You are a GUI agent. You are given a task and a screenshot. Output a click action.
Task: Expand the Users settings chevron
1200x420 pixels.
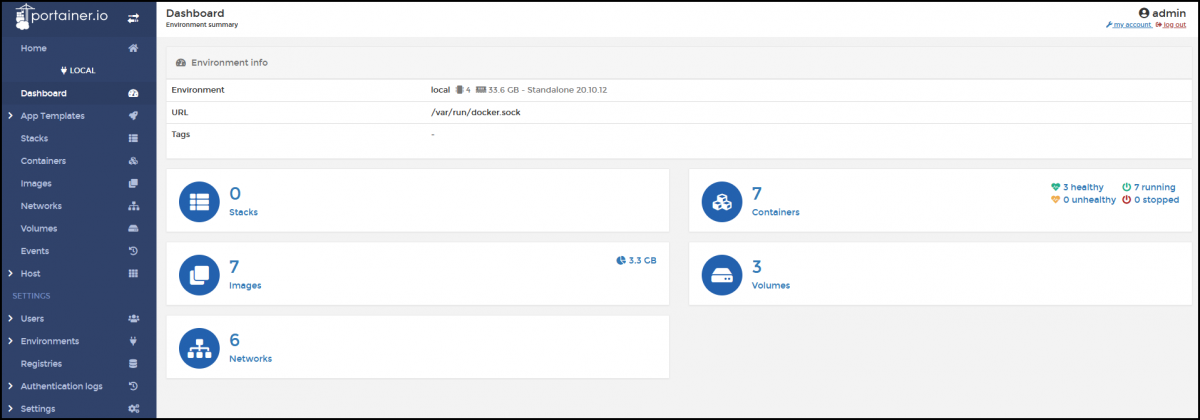9,319
